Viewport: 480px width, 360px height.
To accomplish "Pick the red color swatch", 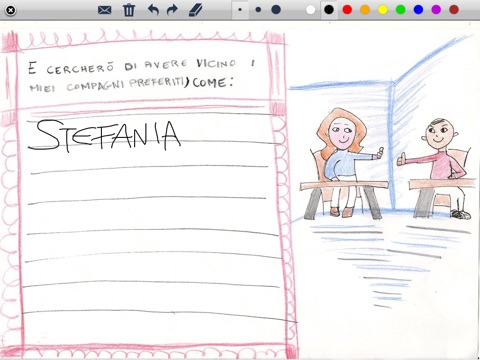I will coord(347,10).
